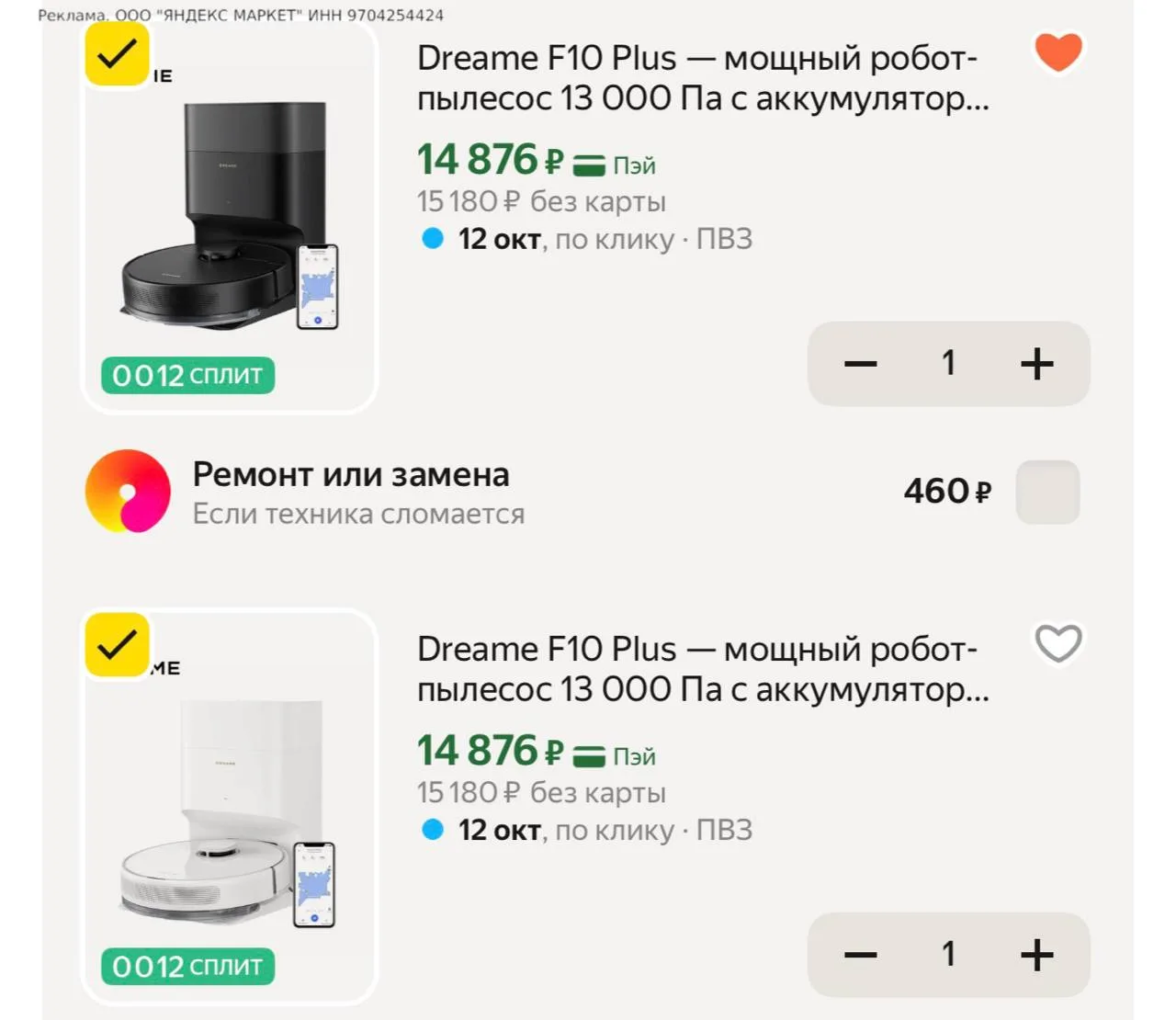The height and width of the screenshot is (1020, 1176).
Task: Increase quantity of white Dreame vacuum
Action: pyautogui.click(x=1037, y=955)
